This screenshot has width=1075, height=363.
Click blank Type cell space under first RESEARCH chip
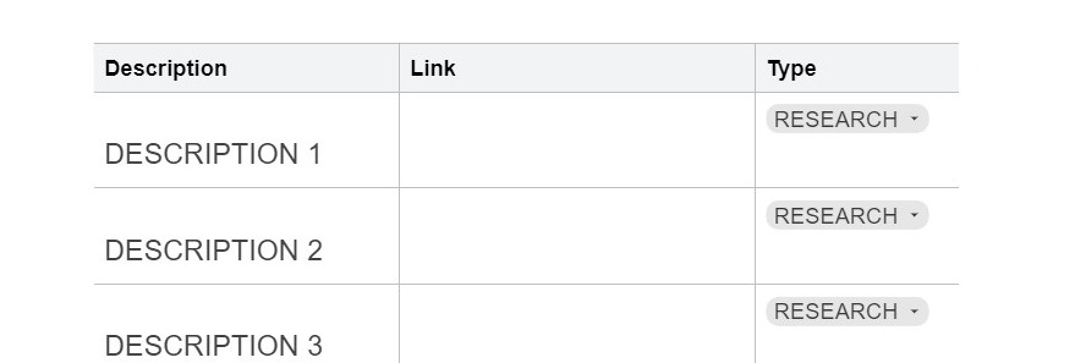click(x=857, y=161)
